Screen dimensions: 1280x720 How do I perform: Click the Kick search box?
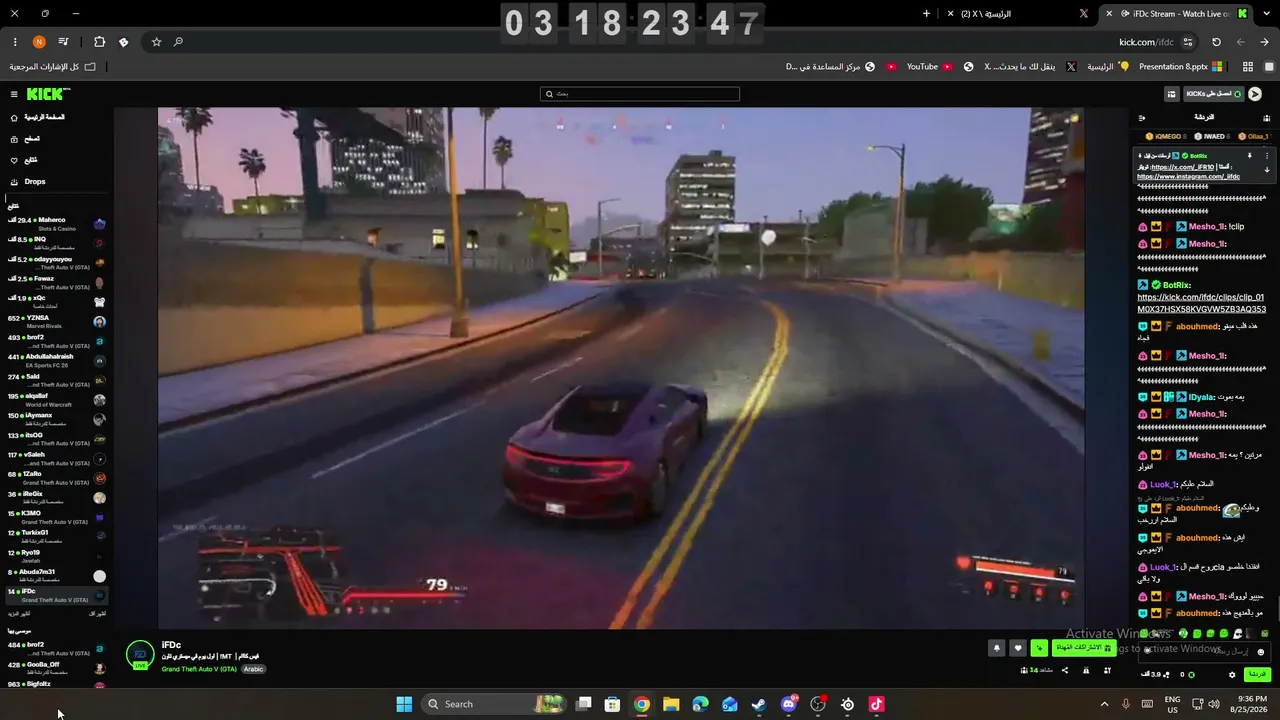(x=640, y=94)
